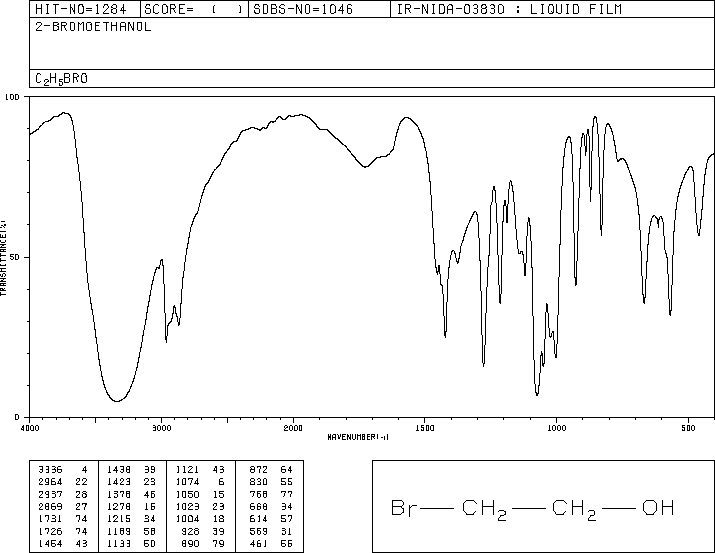Click the WAVENUMBER axis title
The height and width of the screenshot is (553, 715).
[x=358, y=437]
